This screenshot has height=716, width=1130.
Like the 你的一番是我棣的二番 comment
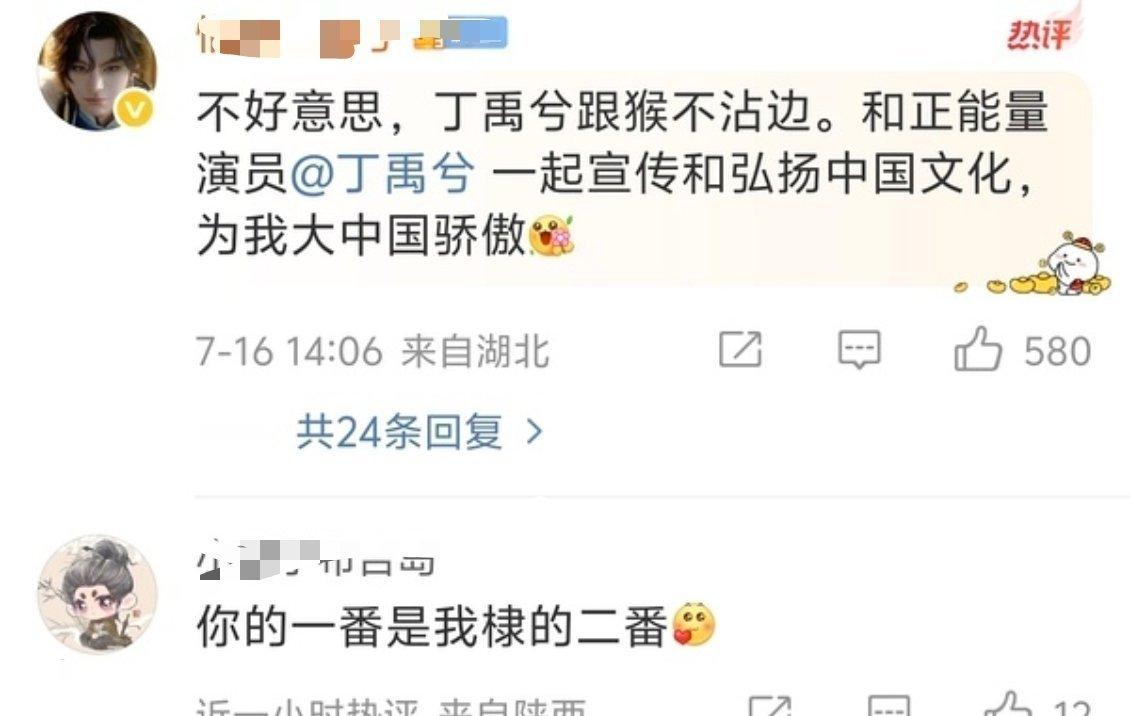coord(1007,704)
